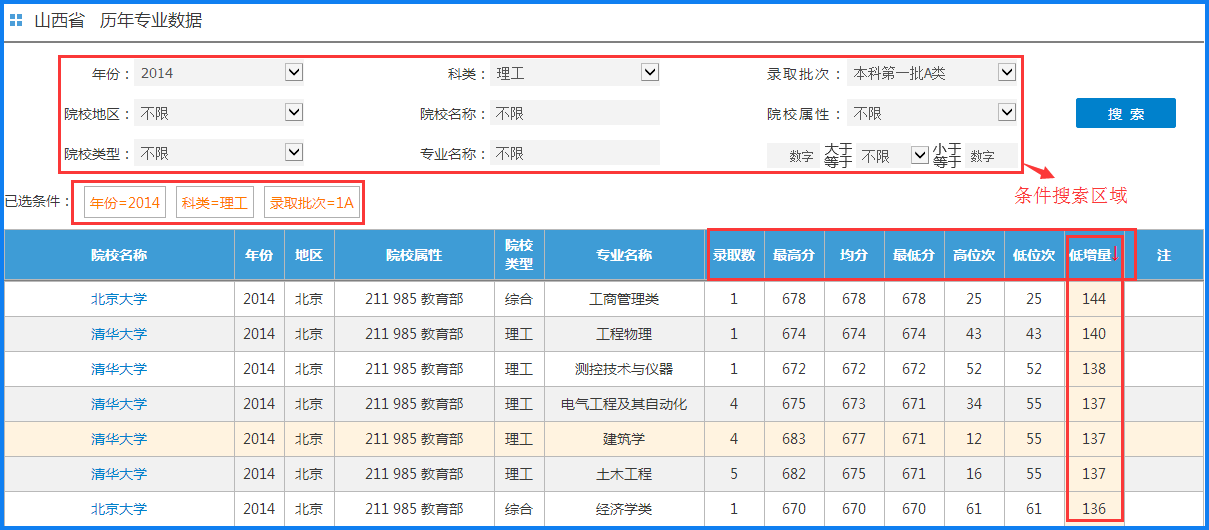Click the 科类=理工 selected condition tag
This screenshot has height=530, width=1209.
[x=214, y=203]
